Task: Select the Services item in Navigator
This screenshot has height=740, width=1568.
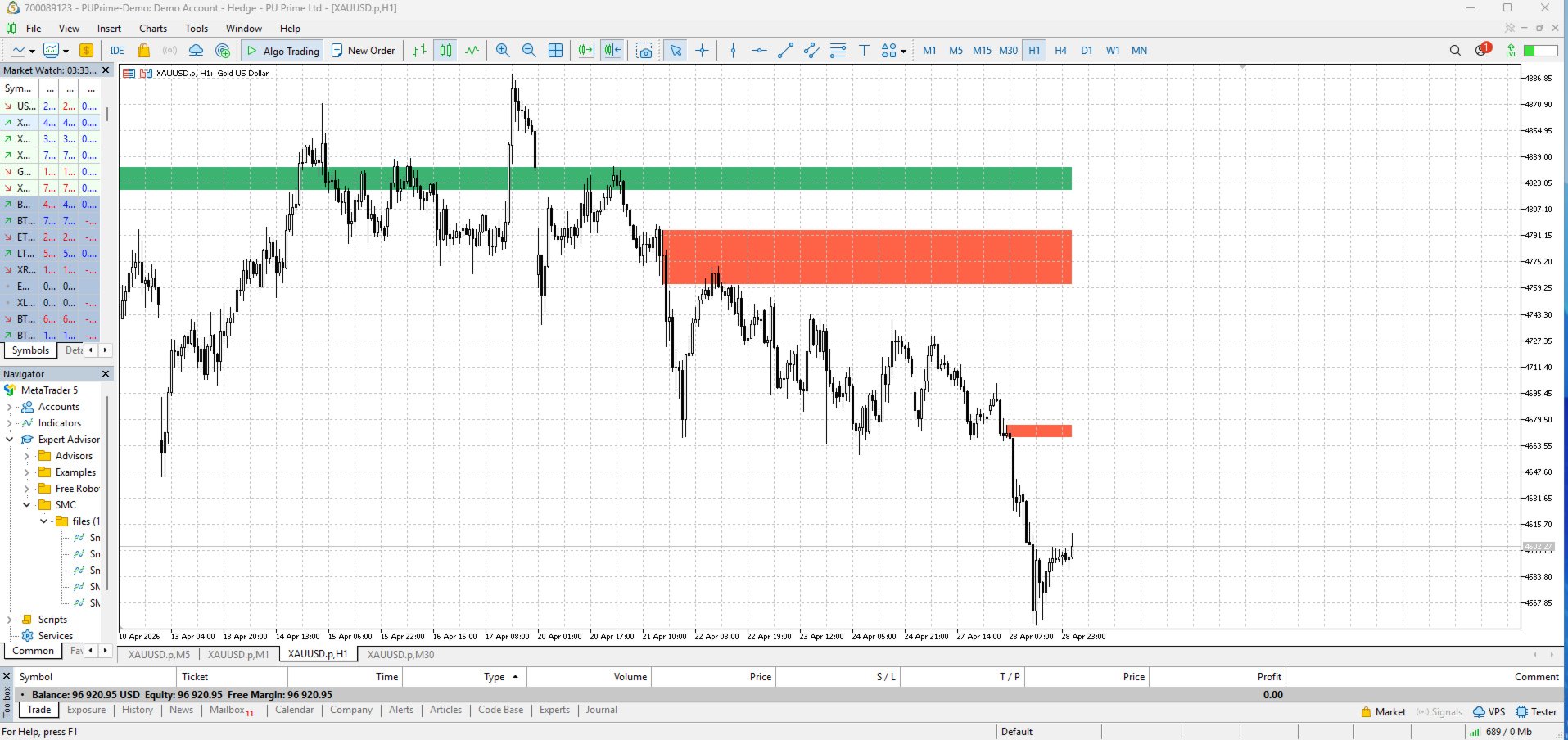Action: (x=55, y=636)
